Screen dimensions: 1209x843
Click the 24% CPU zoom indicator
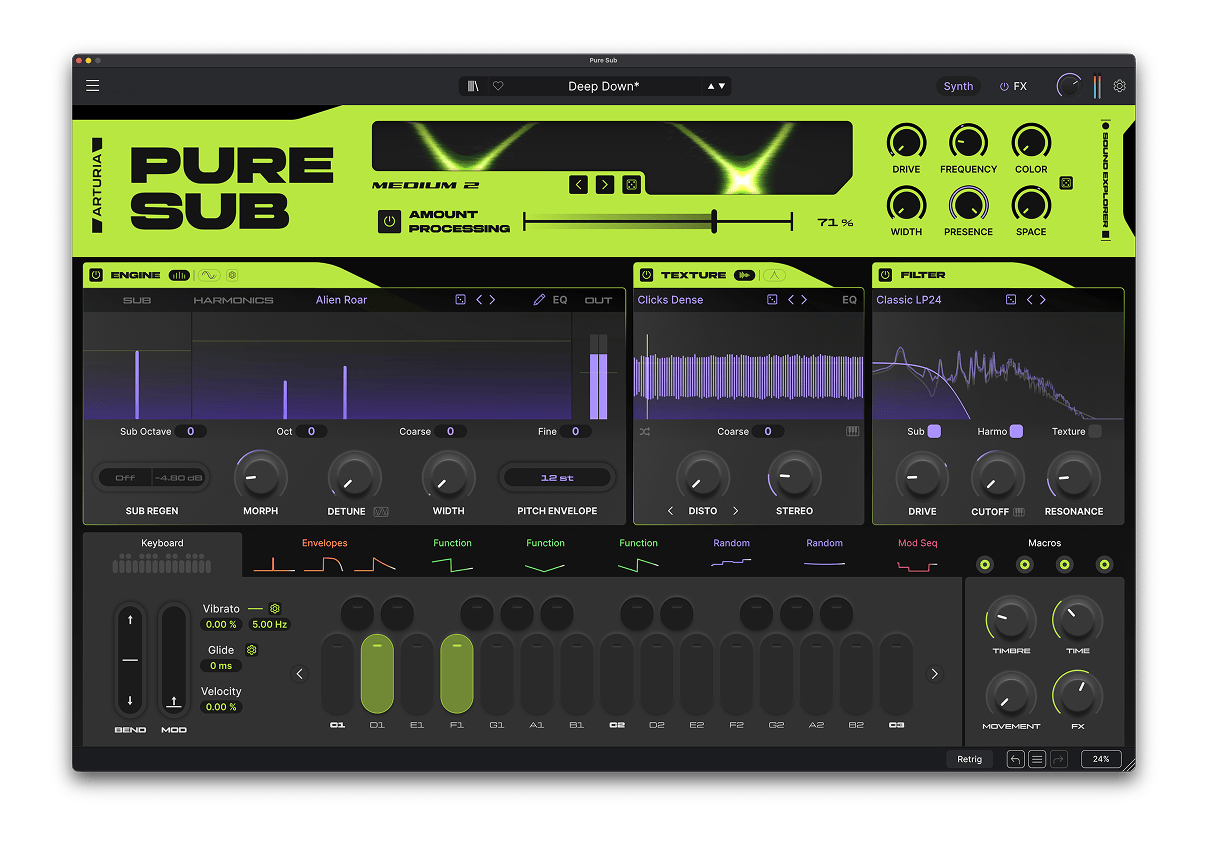point(1101,759)
